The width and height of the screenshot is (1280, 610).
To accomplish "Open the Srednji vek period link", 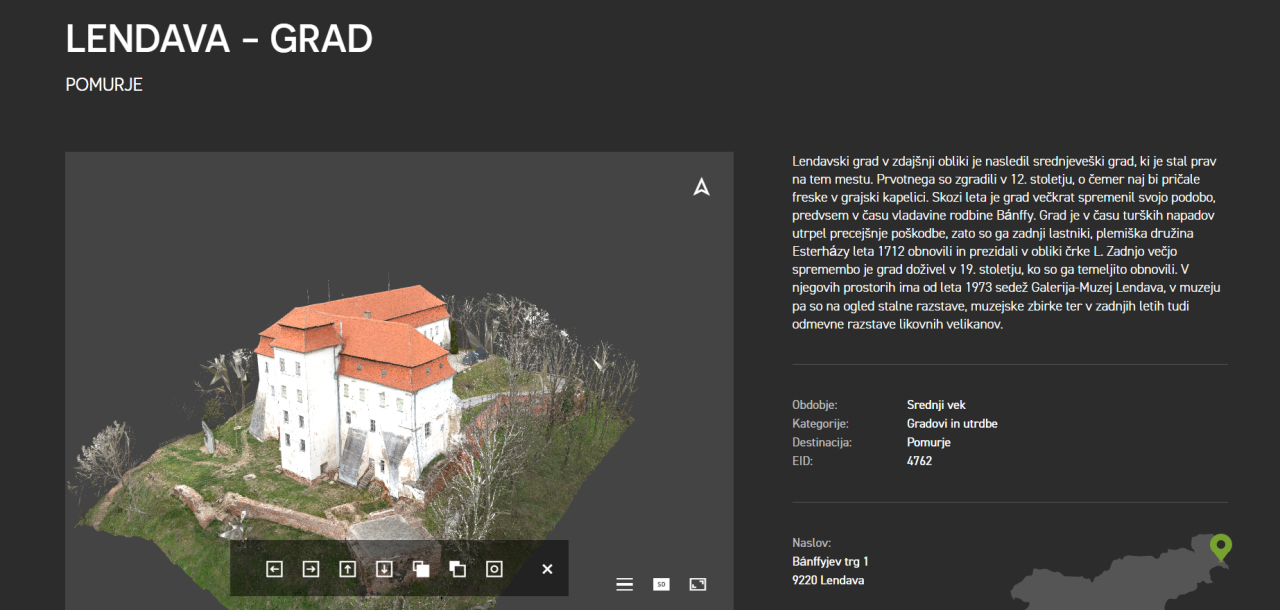I will (x=935, y=405).
